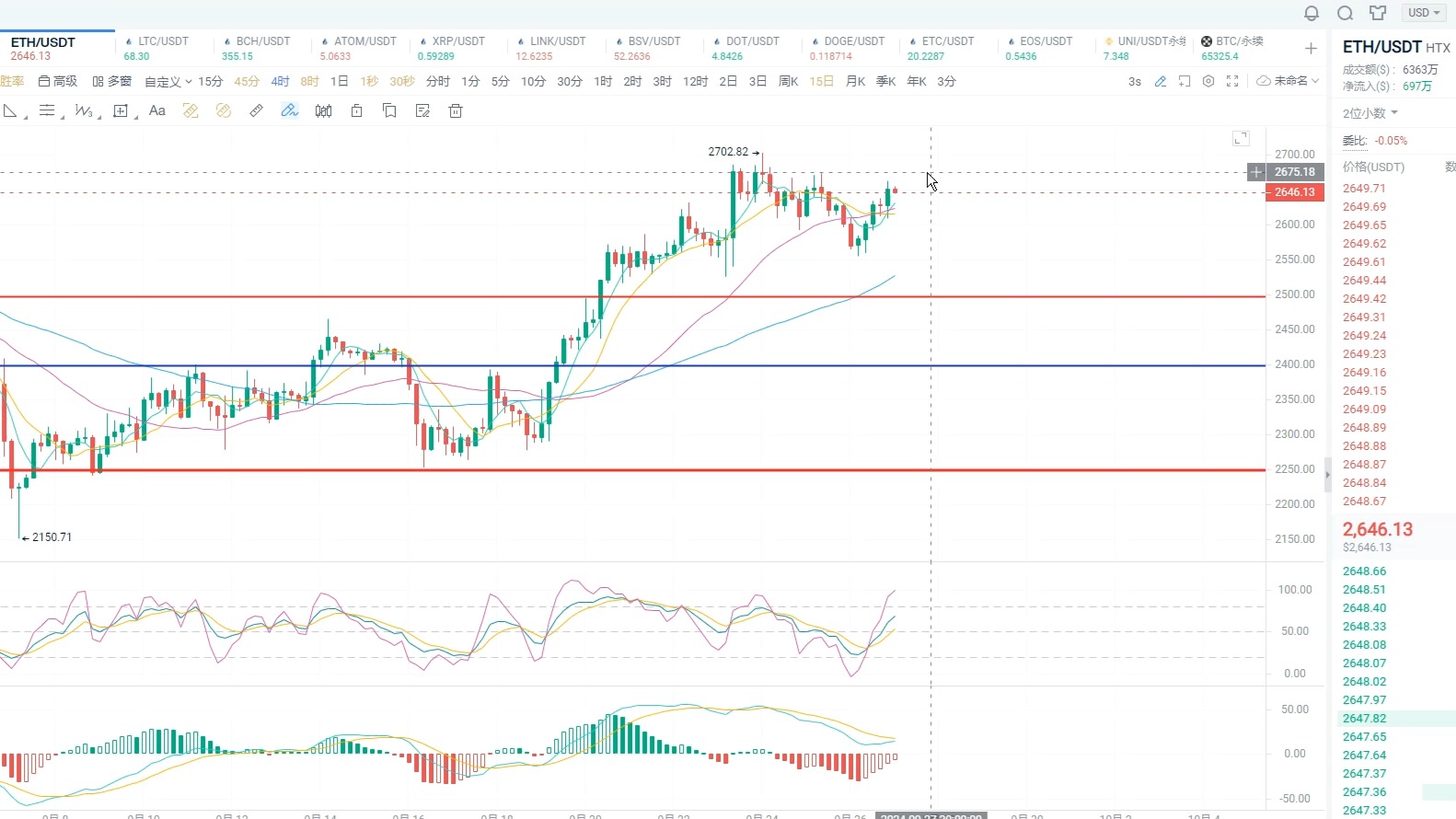Open notifications bell icon
The height and width of the screenshot is (819, 1456).
click(x=1312, y=13)
